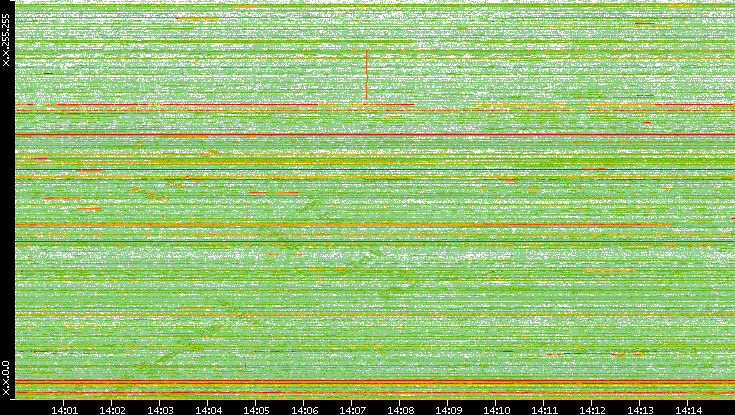Click the x.x.255.255 address axis label
This screenshot has height=415, width=735.
(6, 40)
